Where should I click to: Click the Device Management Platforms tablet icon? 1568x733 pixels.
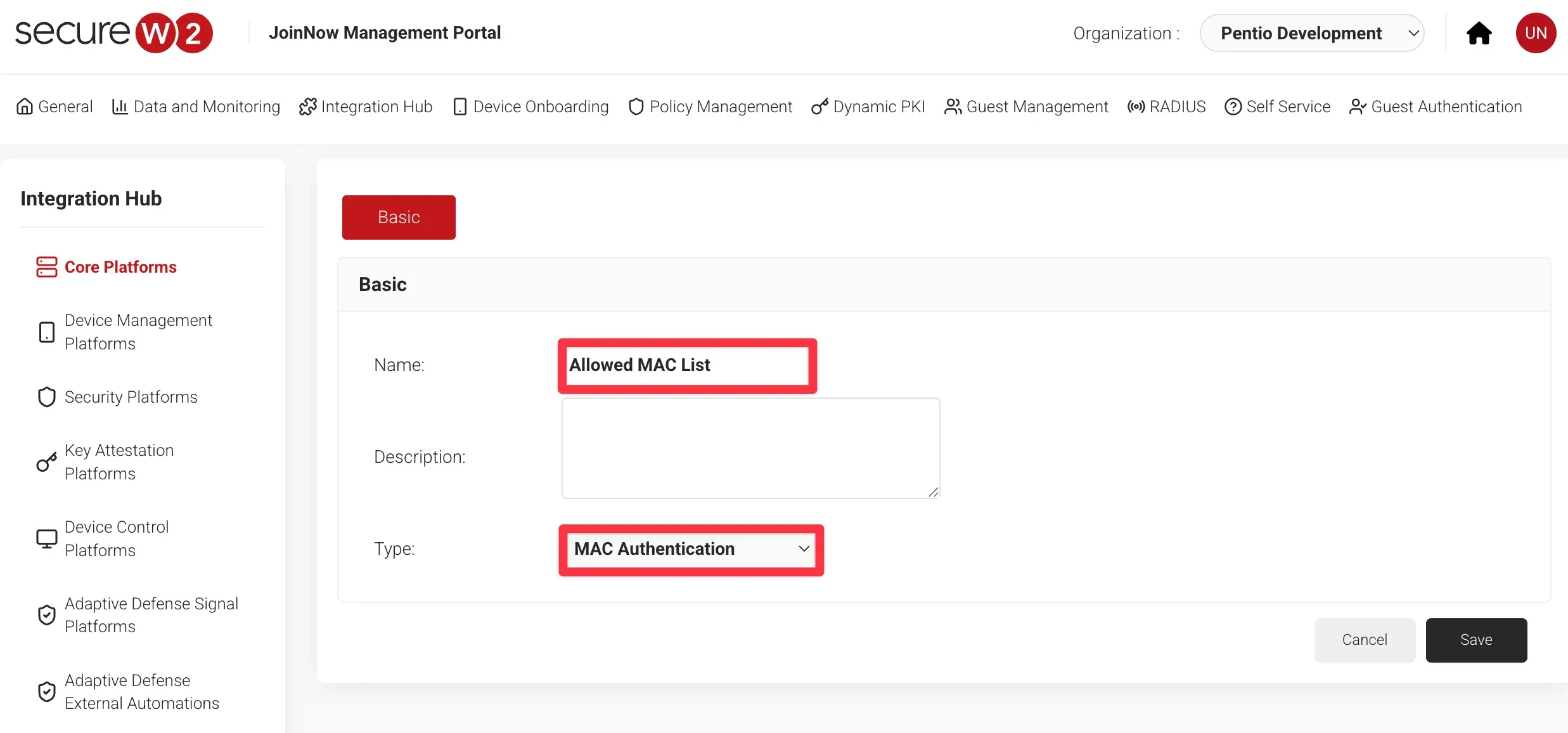[x=46, y=332]
